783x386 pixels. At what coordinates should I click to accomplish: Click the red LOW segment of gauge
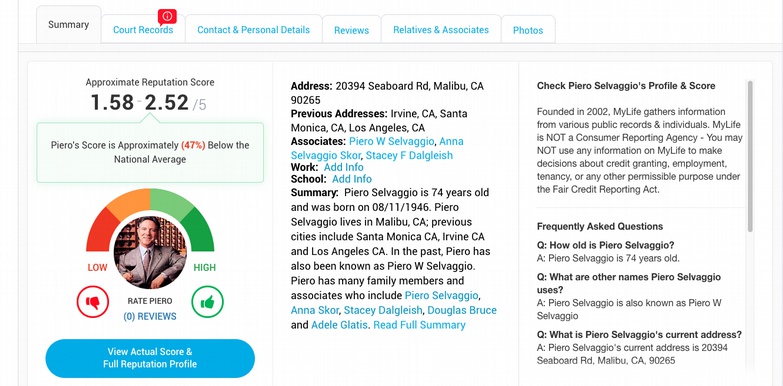click(x=98, y=231)
